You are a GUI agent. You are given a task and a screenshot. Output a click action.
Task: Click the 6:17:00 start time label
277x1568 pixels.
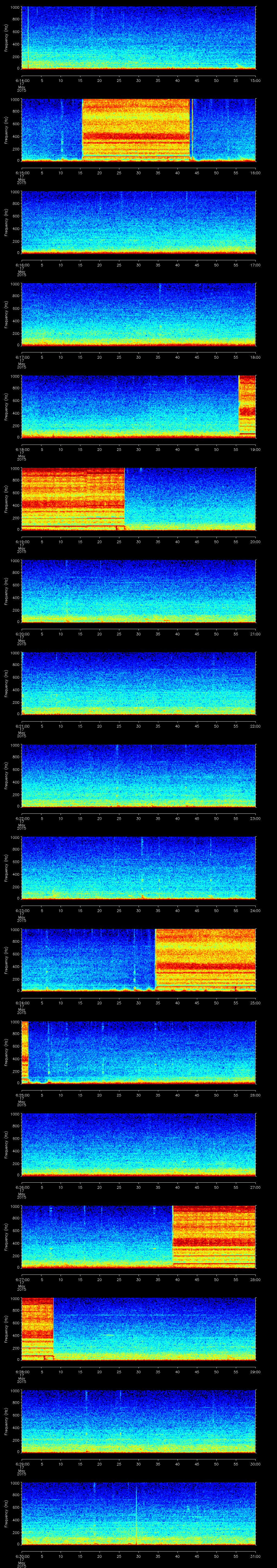click(x=22, y=357)
